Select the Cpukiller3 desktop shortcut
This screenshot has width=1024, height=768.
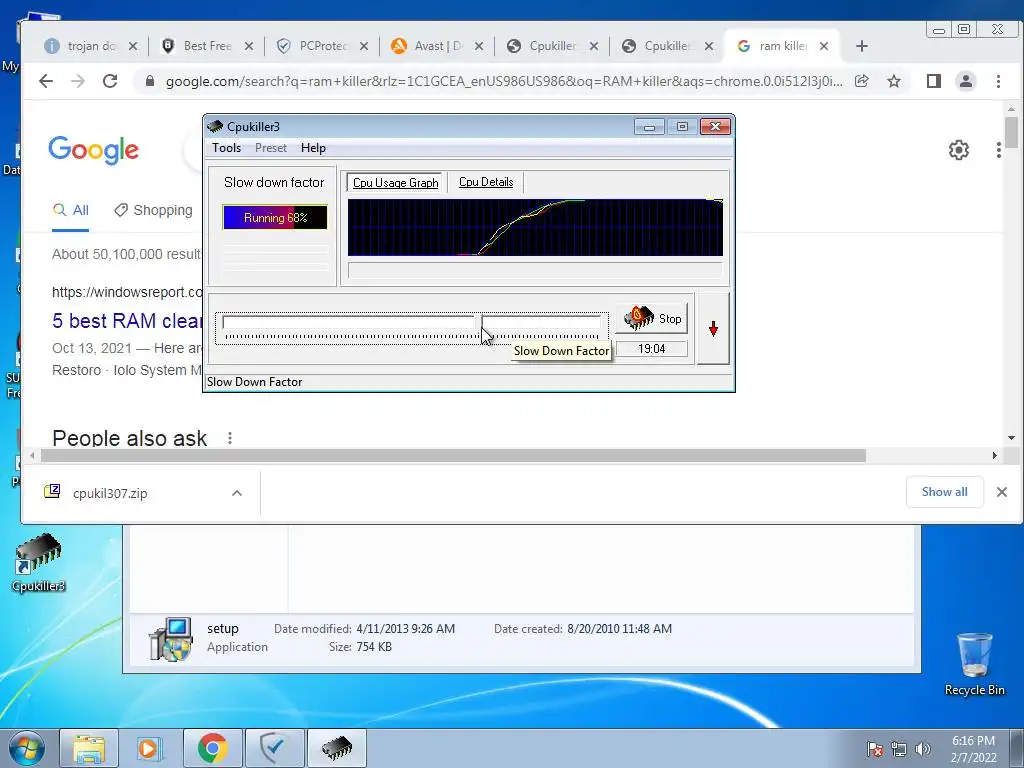(39, 563)
